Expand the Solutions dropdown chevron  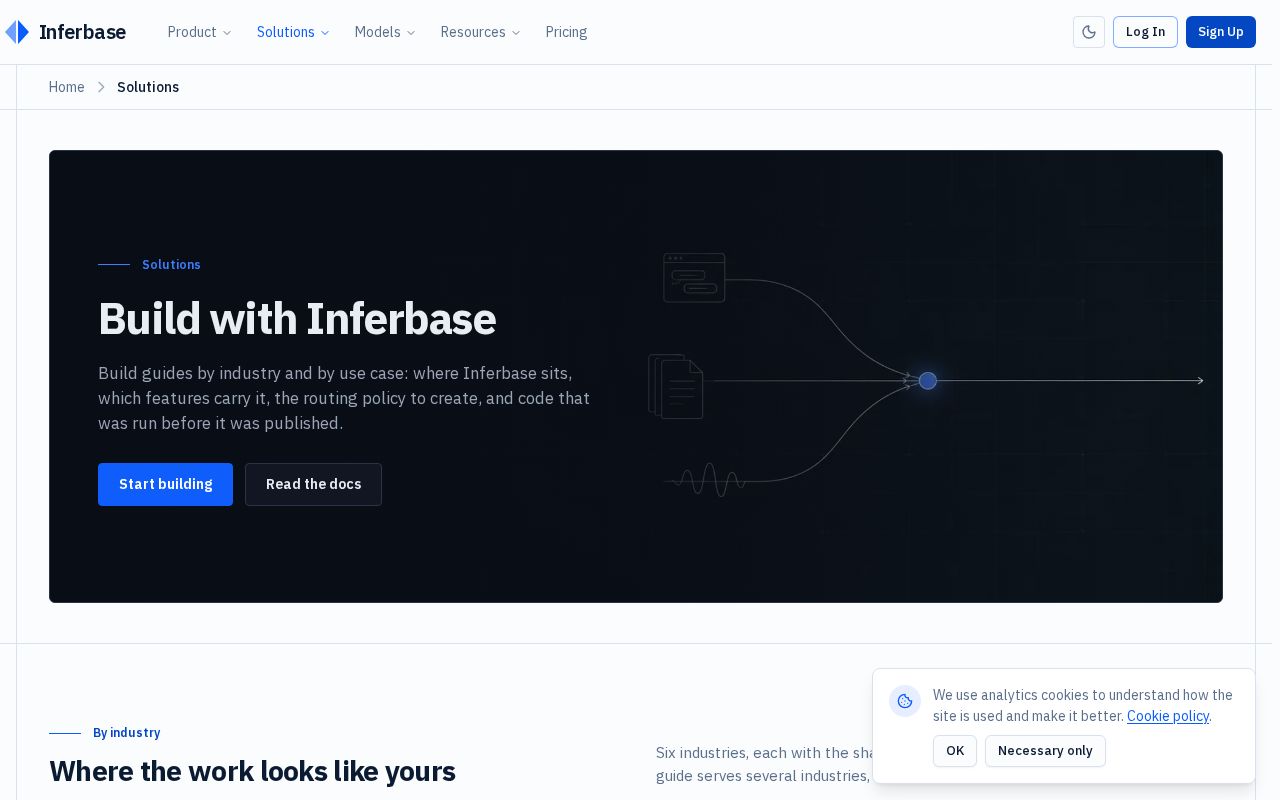tap(325, 33)
